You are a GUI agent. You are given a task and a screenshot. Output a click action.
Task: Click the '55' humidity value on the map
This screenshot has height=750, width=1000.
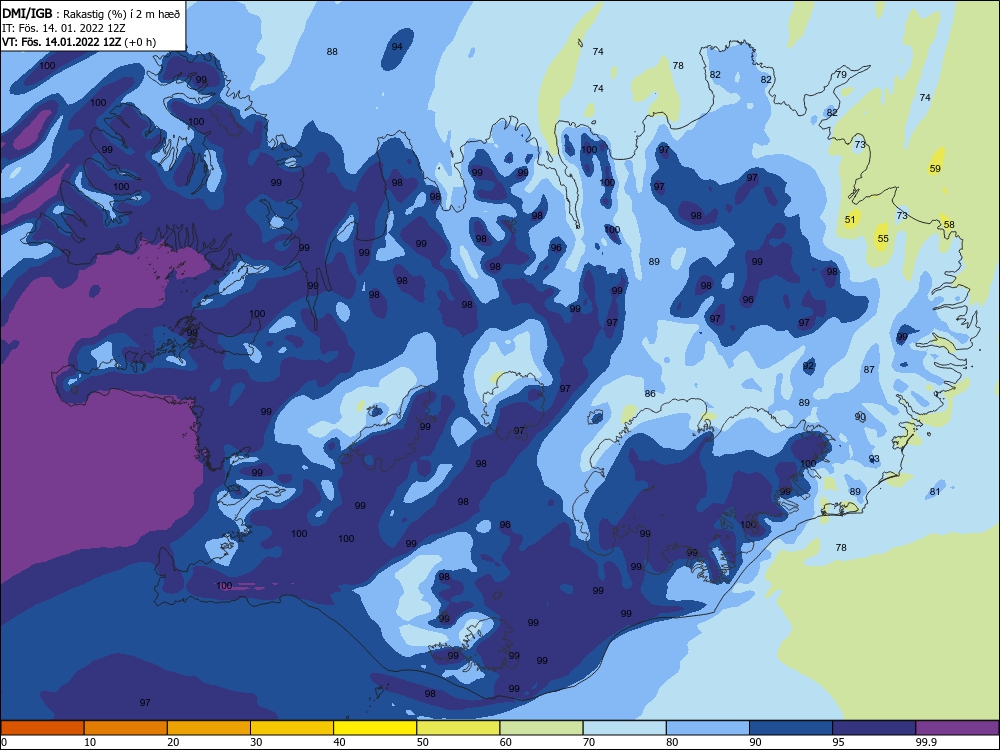(883, 239)
